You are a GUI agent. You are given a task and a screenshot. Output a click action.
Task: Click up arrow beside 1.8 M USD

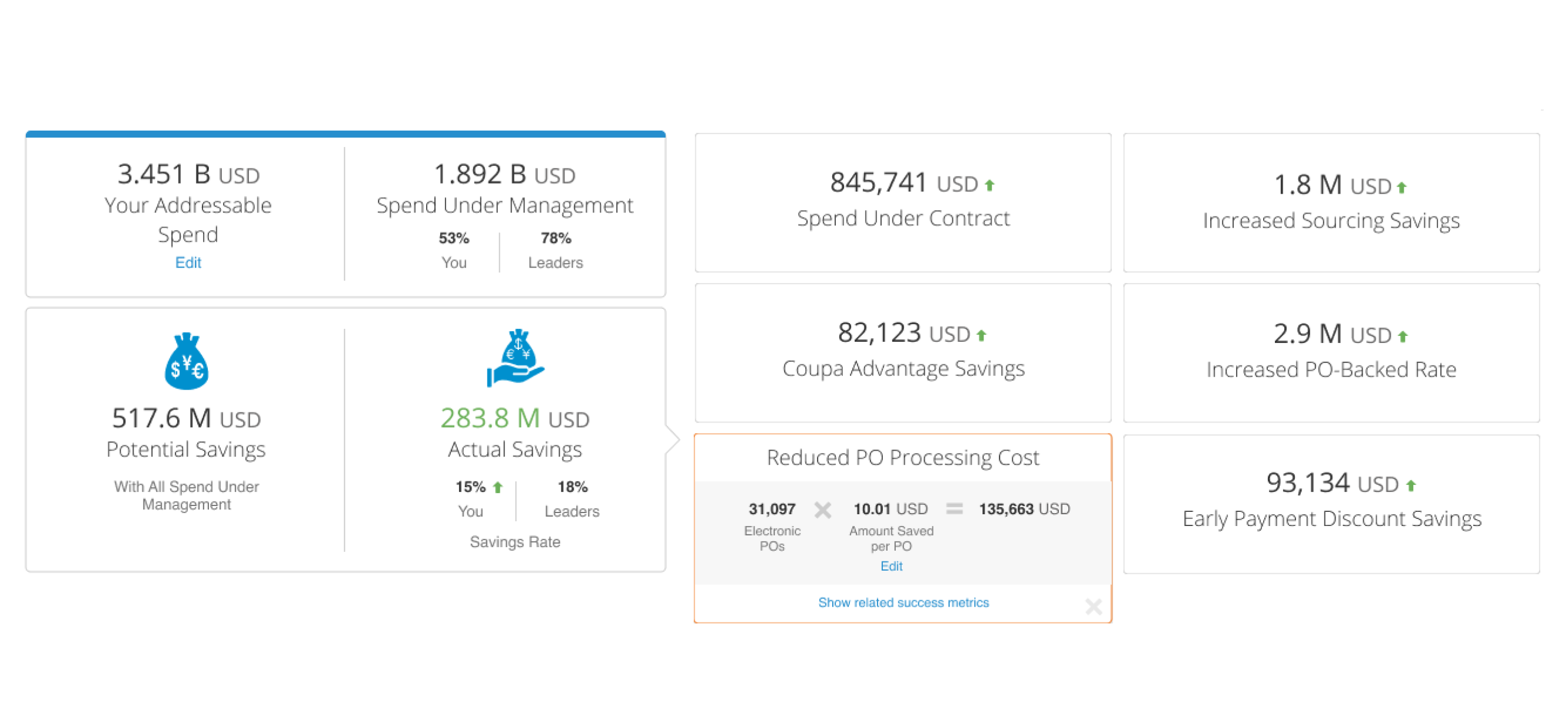point(1402,187)
